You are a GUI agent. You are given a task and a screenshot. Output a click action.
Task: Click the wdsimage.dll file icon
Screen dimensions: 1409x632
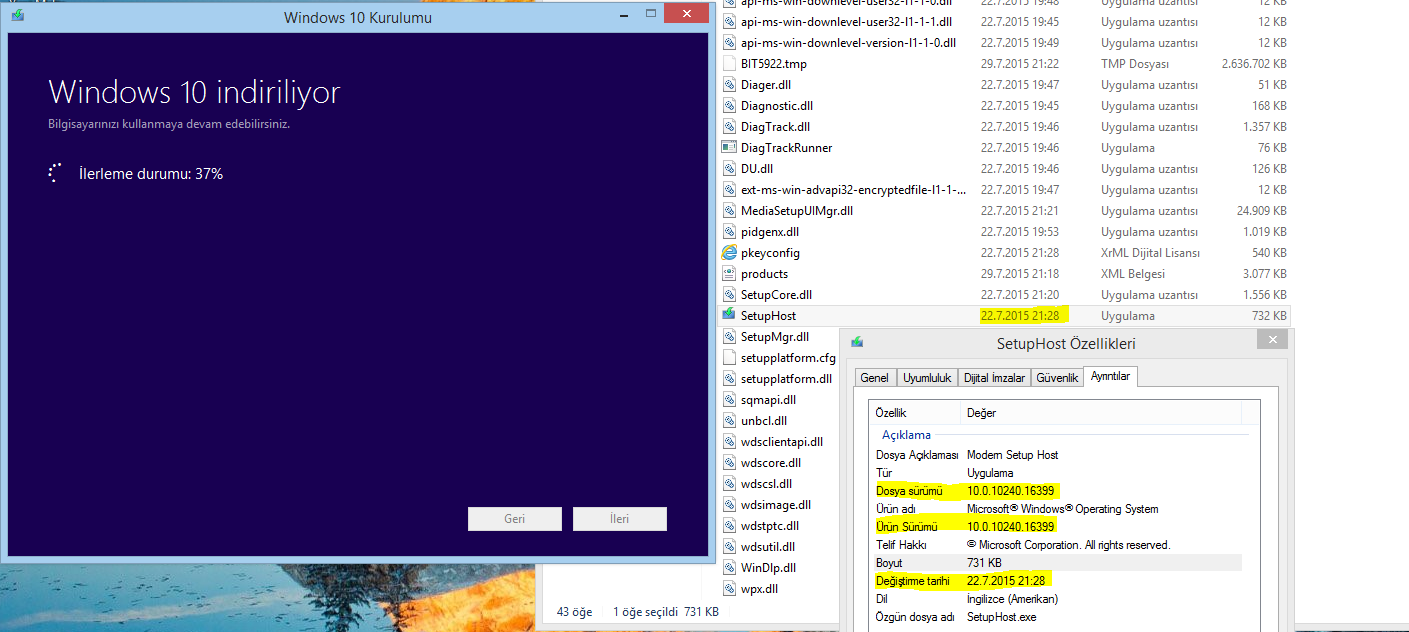(729, 504)
